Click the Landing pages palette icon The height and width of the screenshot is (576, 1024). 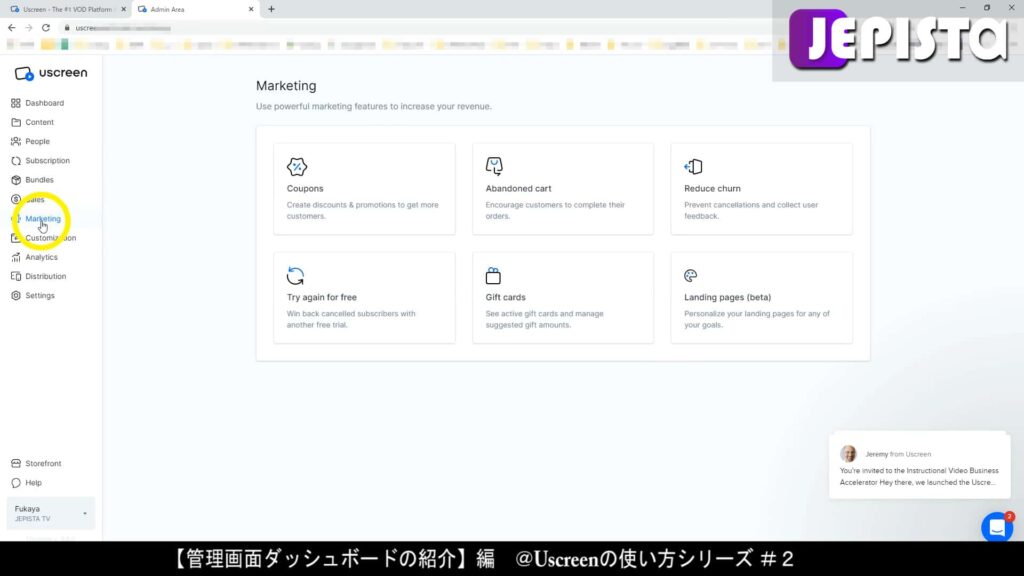[x=690, y=276]
